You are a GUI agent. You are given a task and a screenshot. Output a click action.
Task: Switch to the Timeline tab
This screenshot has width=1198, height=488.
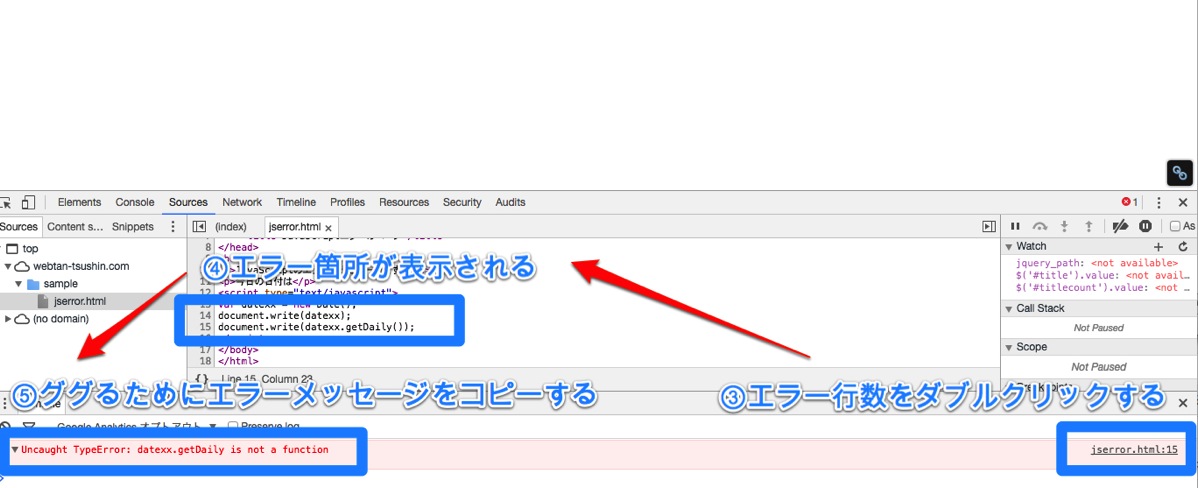[x=296, y=202]
